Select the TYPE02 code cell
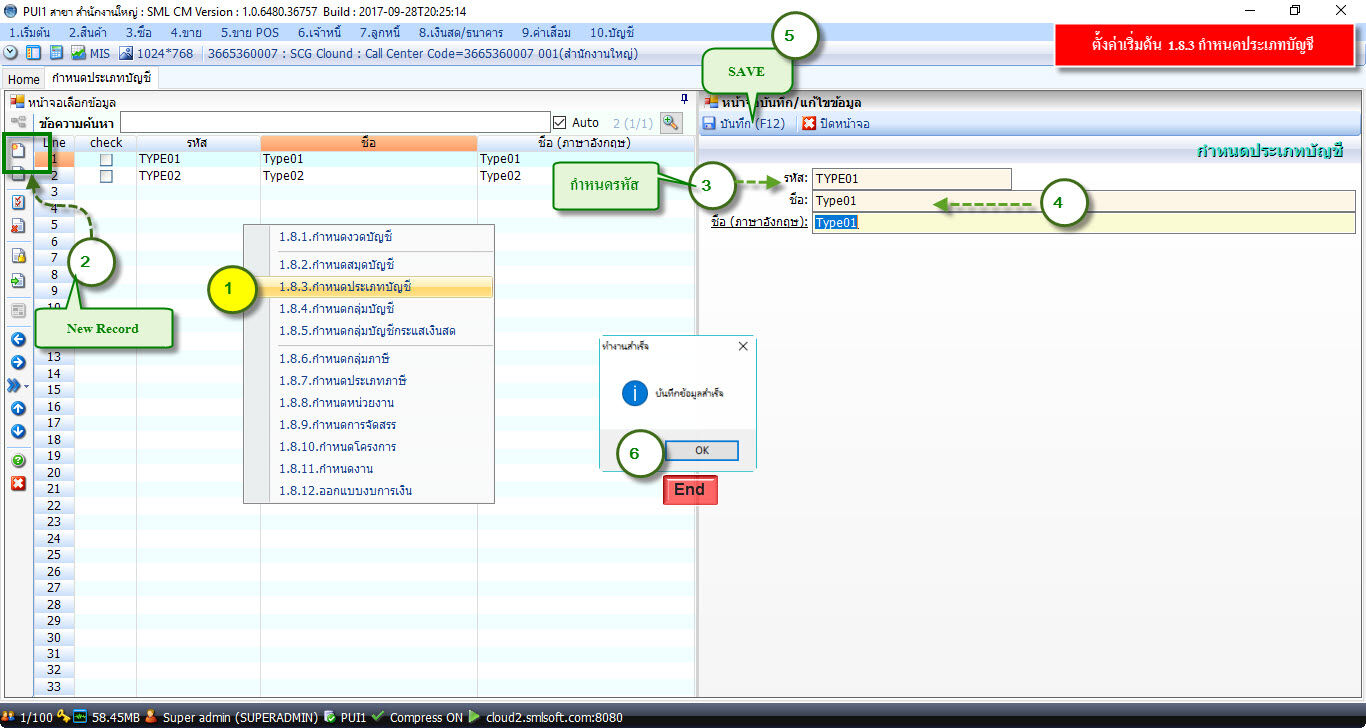Viewport: 1366px width, 728px height. coord(198,176)
